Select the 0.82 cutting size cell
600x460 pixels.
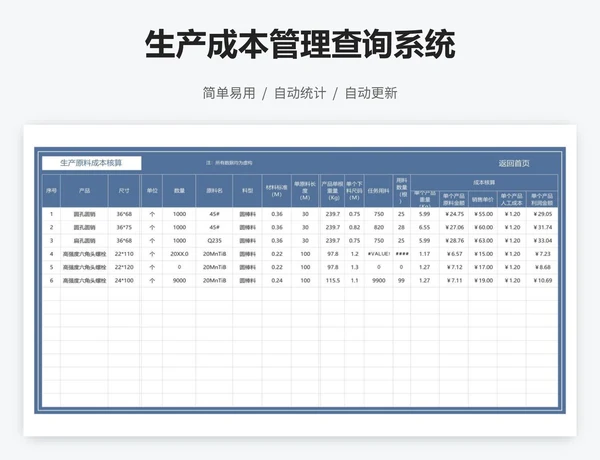pos(354,227)
